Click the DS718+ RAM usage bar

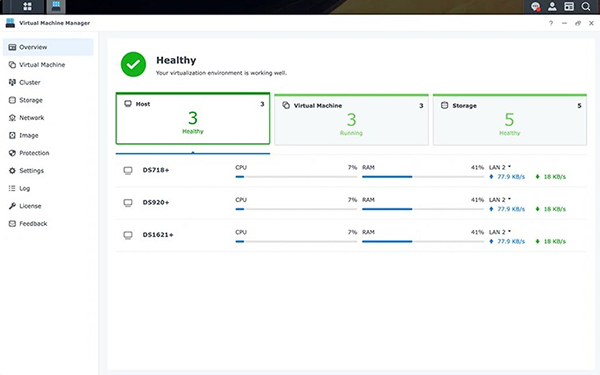[423, 177]
